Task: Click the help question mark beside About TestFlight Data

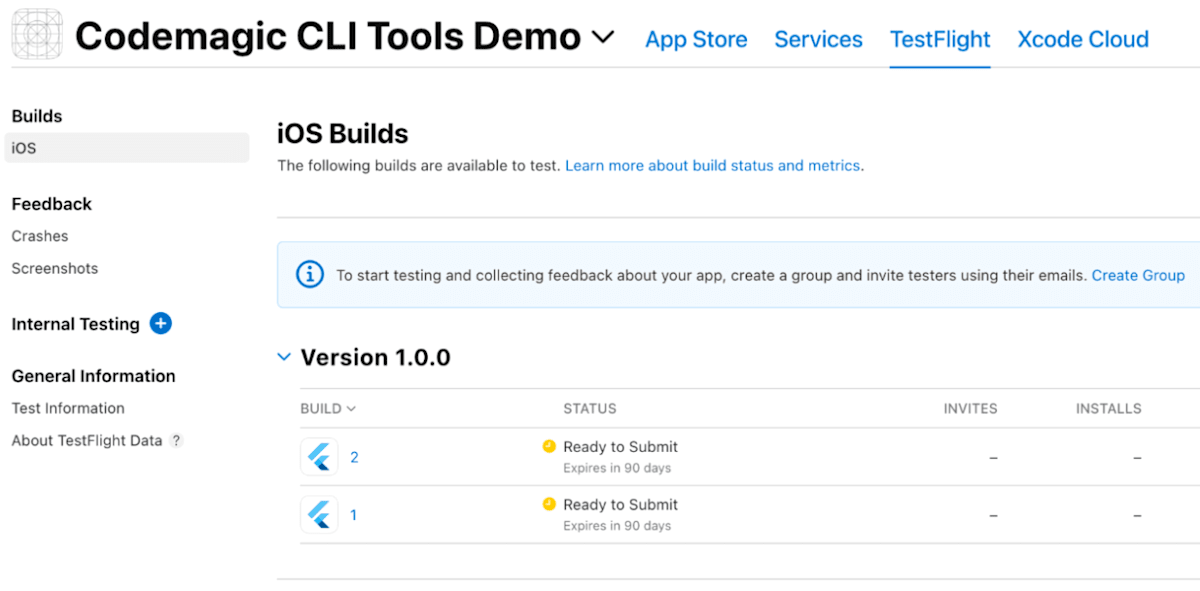Action: 176,440
